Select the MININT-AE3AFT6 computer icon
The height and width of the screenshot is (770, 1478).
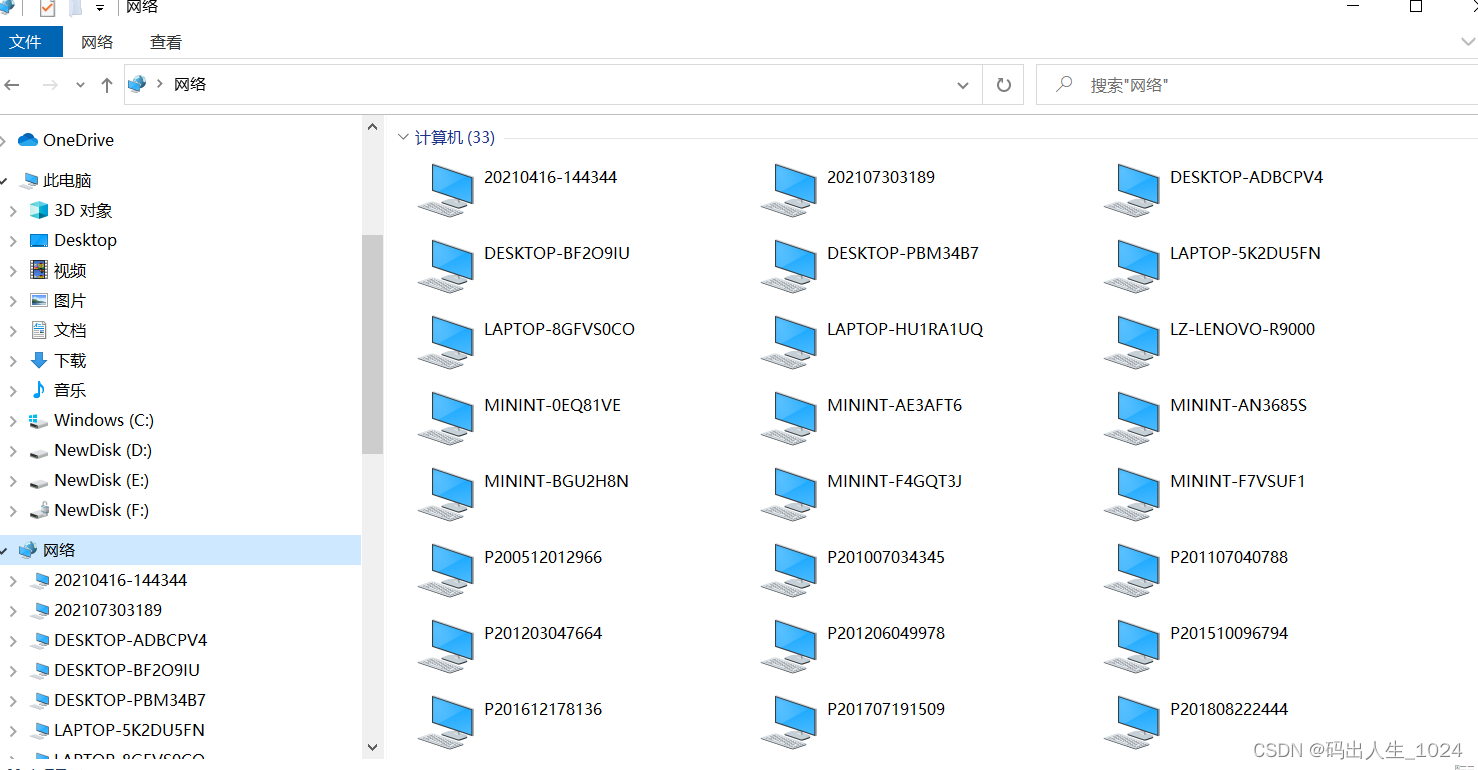tap(789, 417)
